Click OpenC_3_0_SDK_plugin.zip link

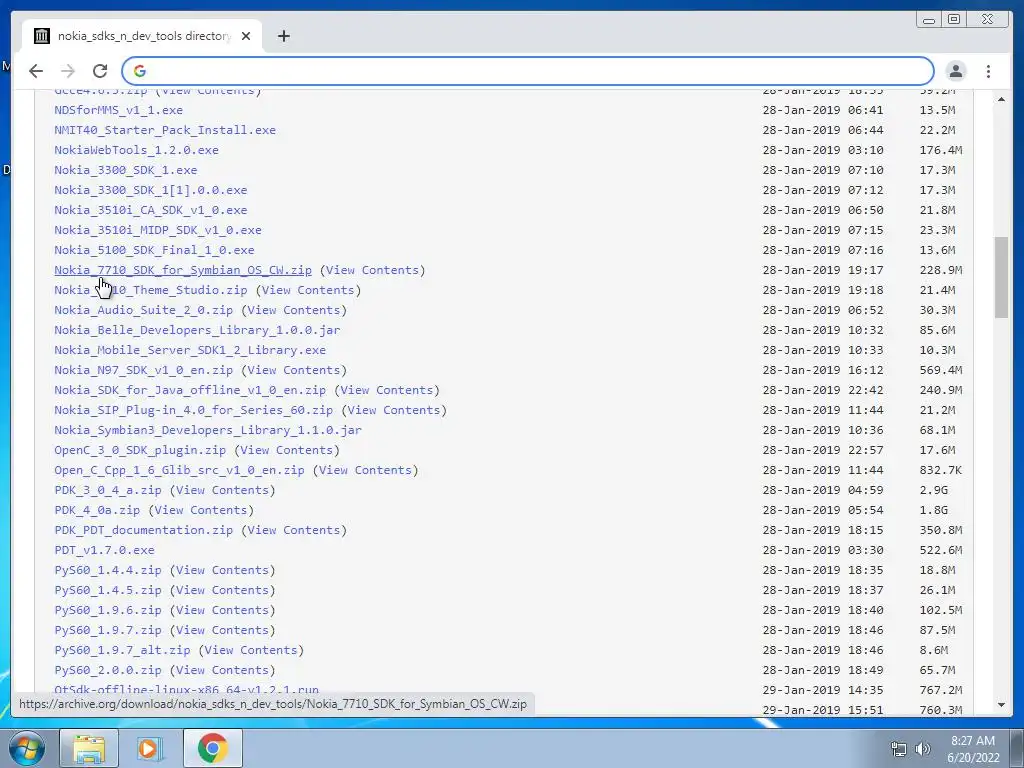140,451
